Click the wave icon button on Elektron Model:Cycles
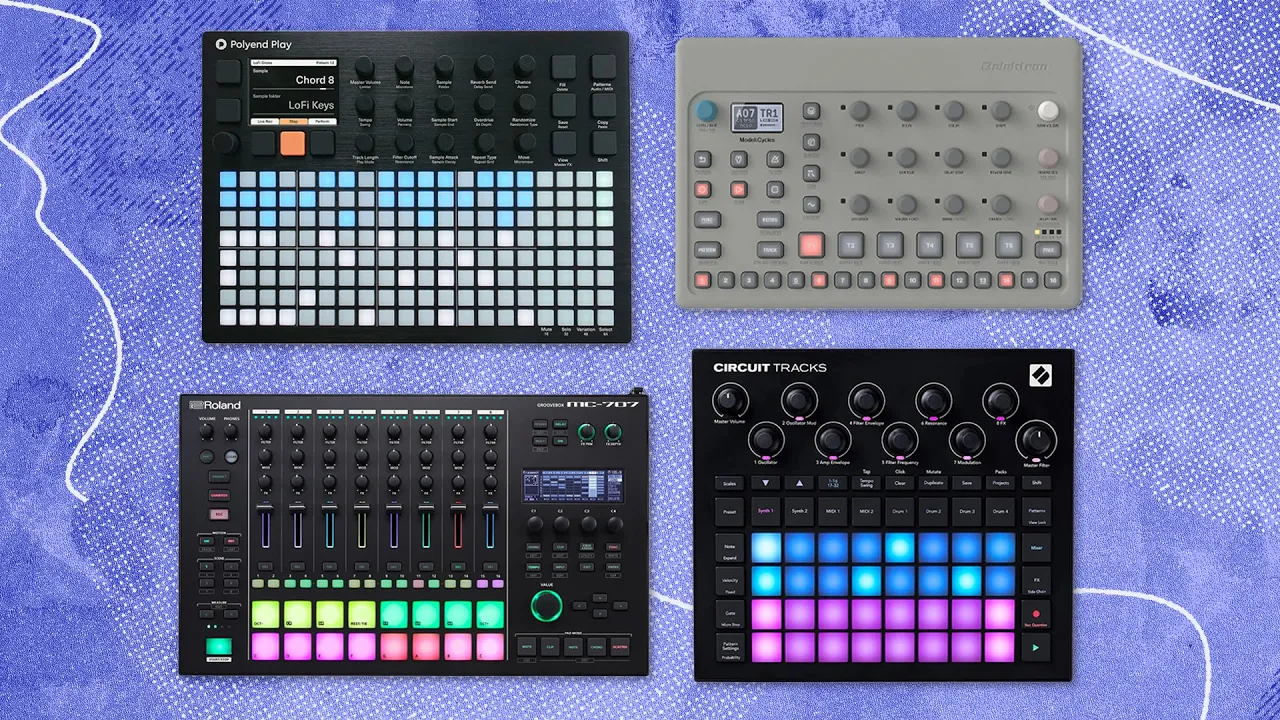This screenshot has height=720, width=1280. point(811,204)
